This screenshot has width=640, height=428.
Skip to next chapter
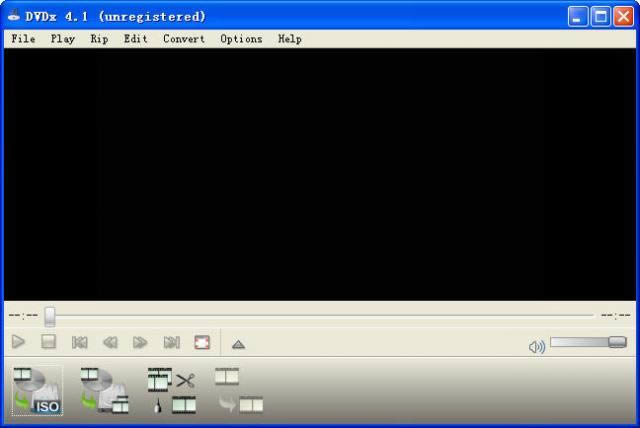[171, 342]
